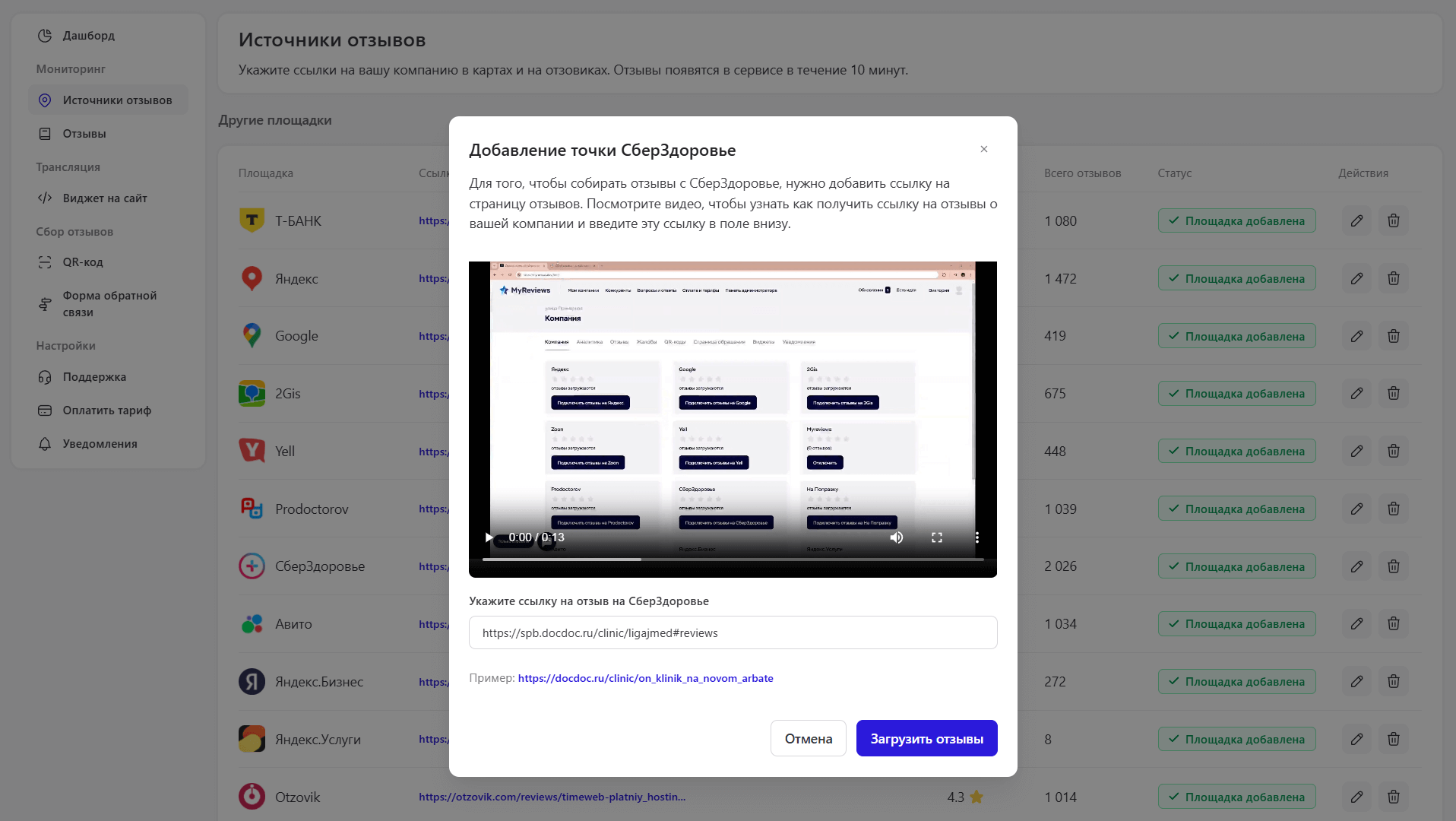Play the СберЗдоровье instruction video

[x=489, y=537]
